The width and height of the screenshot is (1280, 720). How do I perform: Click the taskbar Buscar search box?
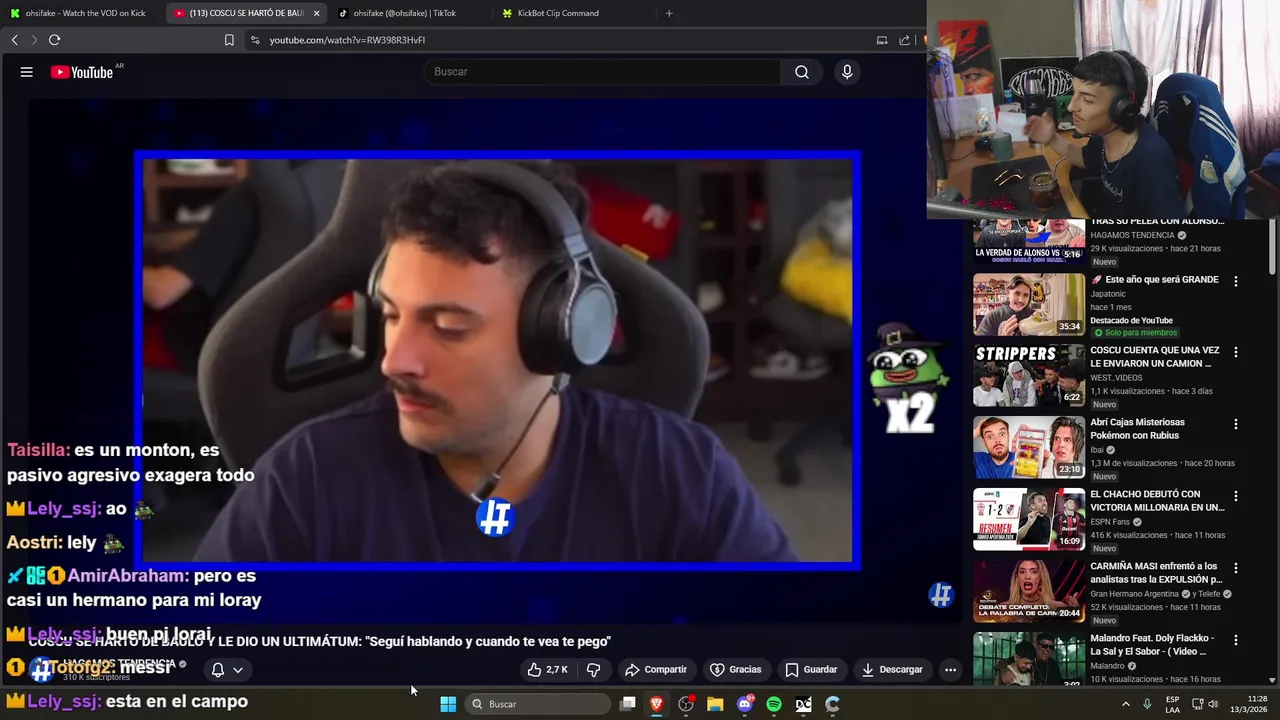[538, 704]
